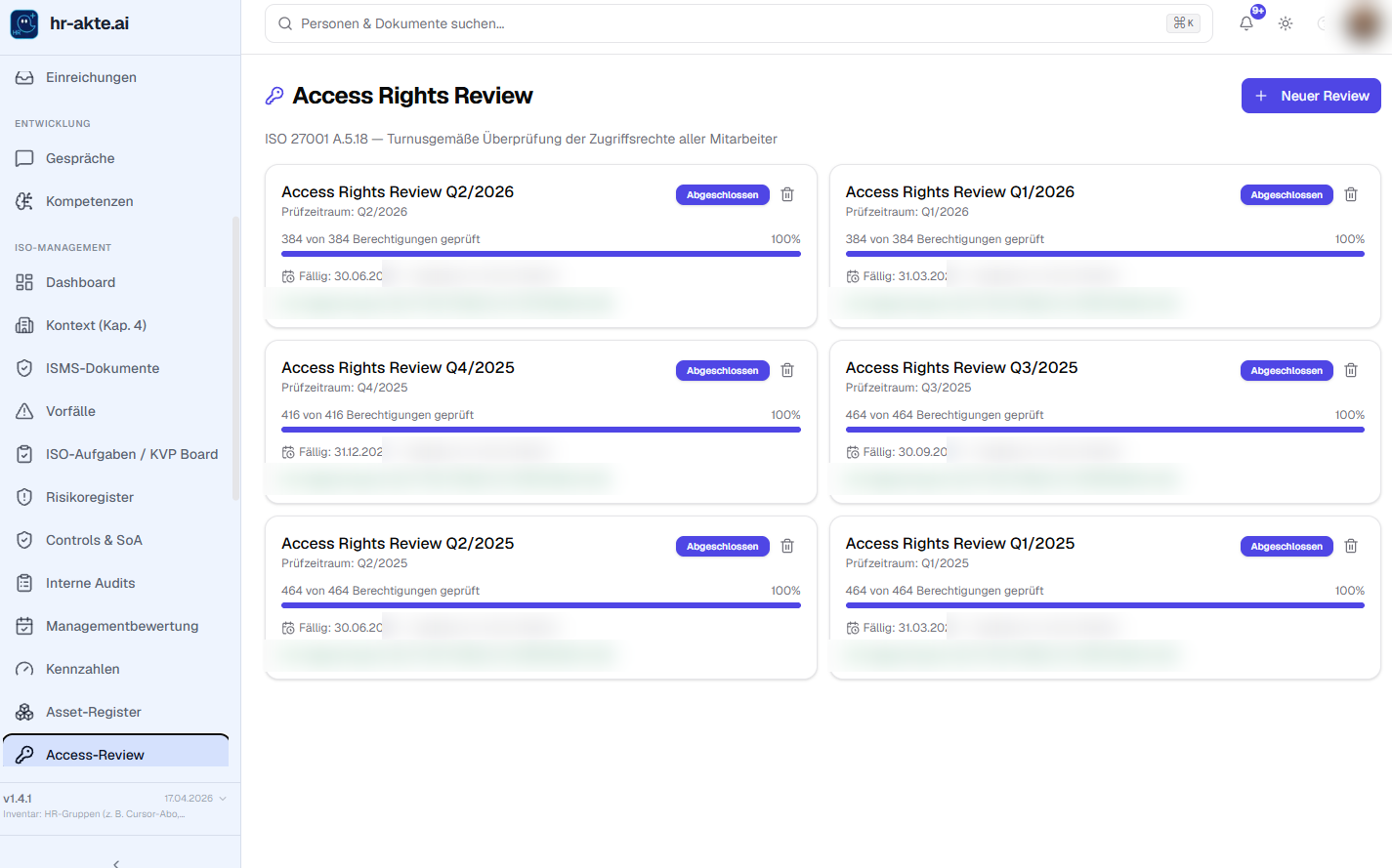Open ISO-Aufgaben / KVP Board
The image size is (1392, 868).
pos(117,454)
